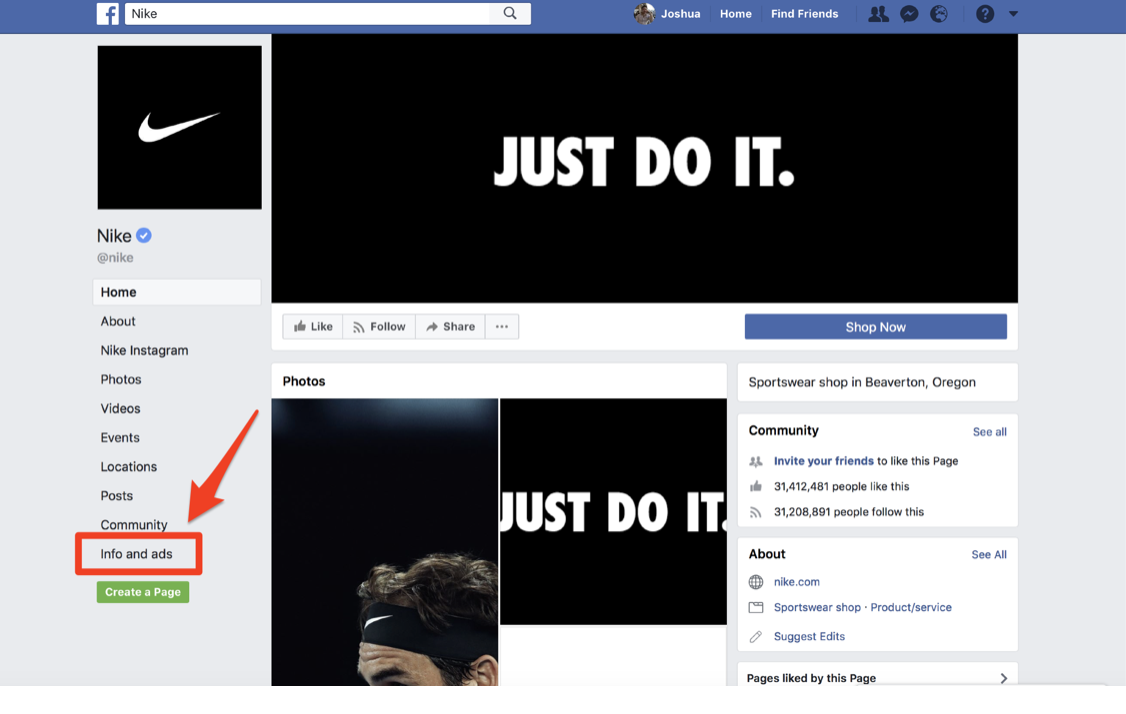Focus the search field containing Nike

[309, 14]
